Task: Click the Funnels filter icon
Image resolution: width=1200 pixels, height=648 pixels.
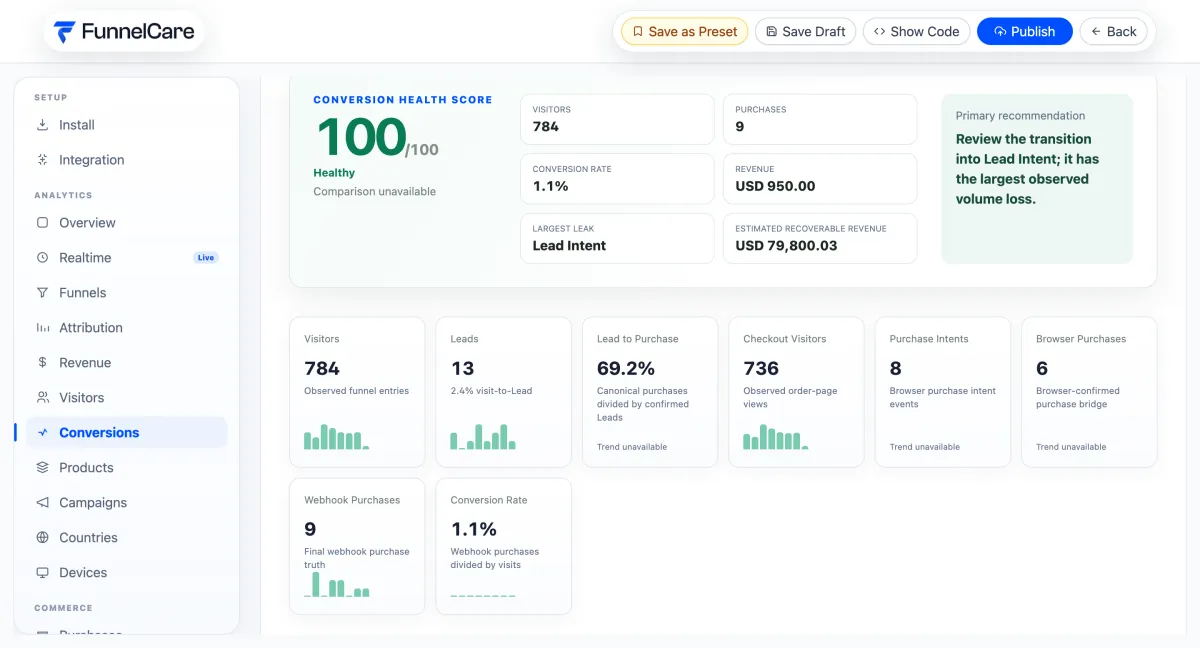Action: point(42,293)
